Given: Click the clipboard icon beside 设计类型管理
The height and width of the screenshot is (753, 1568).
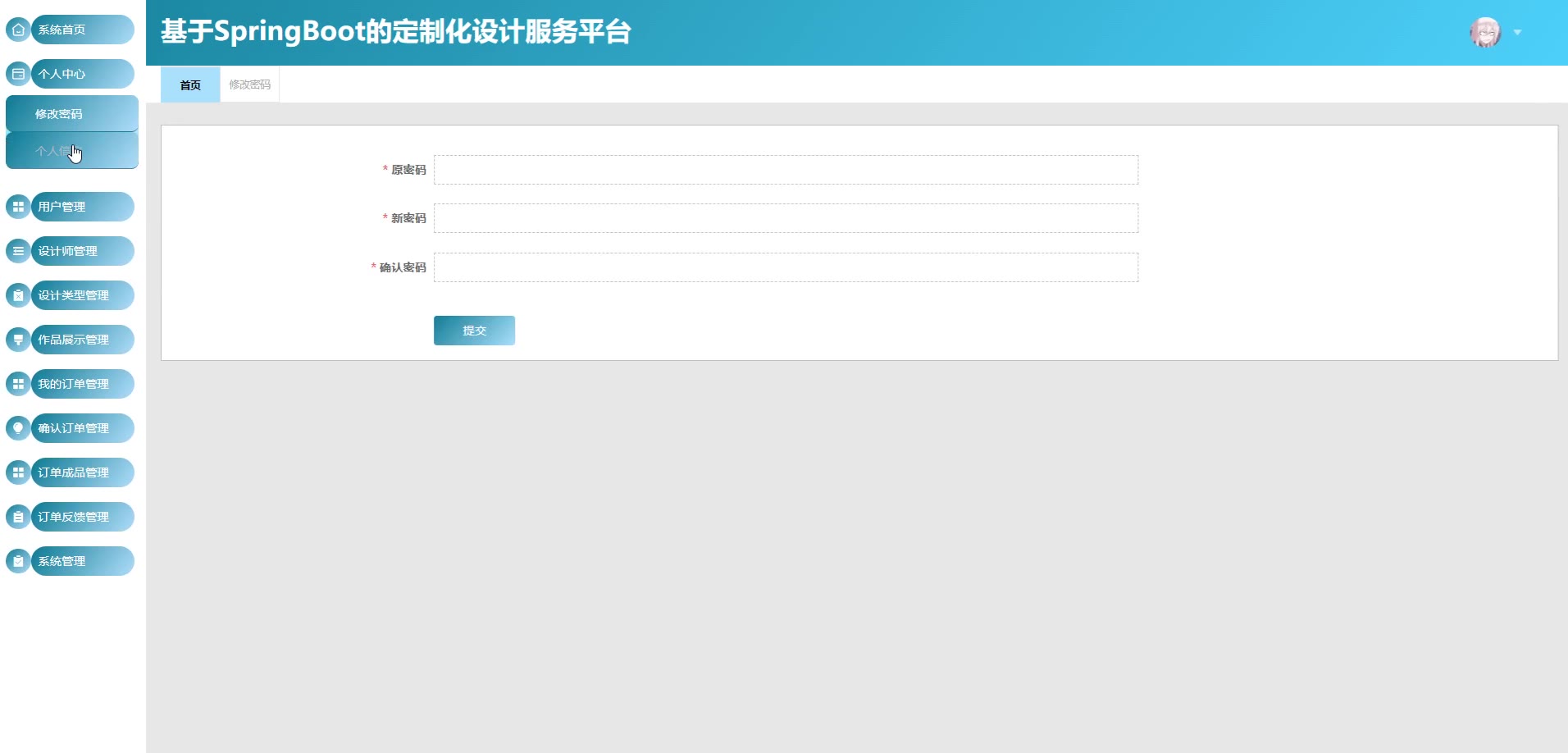Looking at the screenshot, I should tap(18, 295).
